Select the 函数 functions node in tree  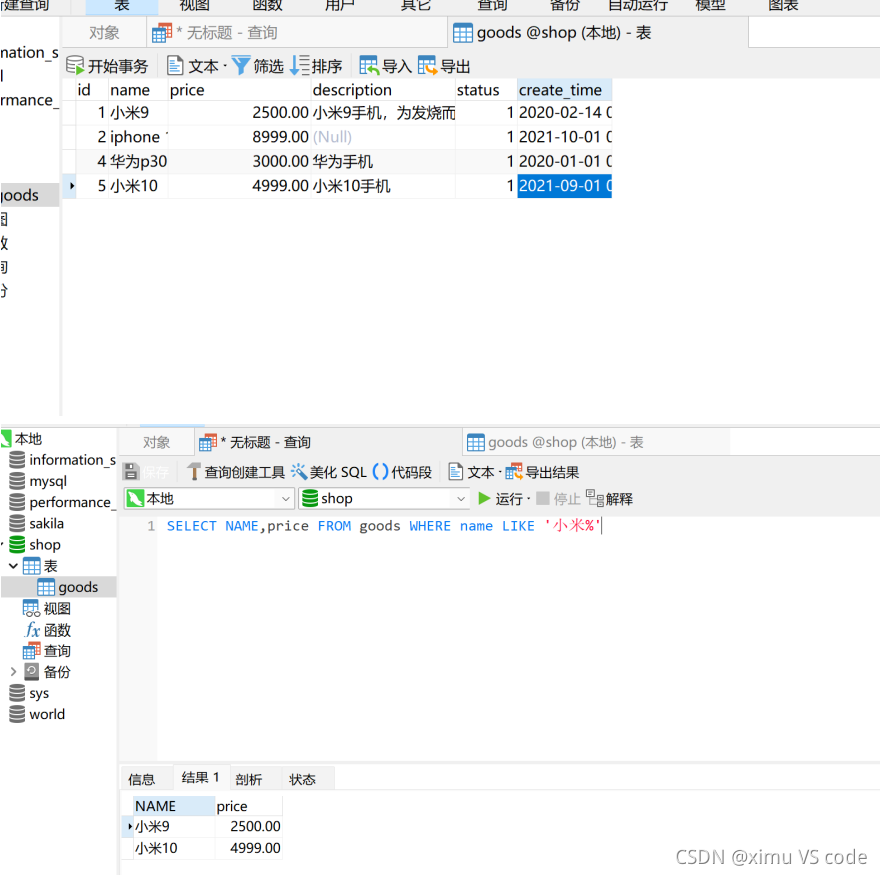coord(47,629)
